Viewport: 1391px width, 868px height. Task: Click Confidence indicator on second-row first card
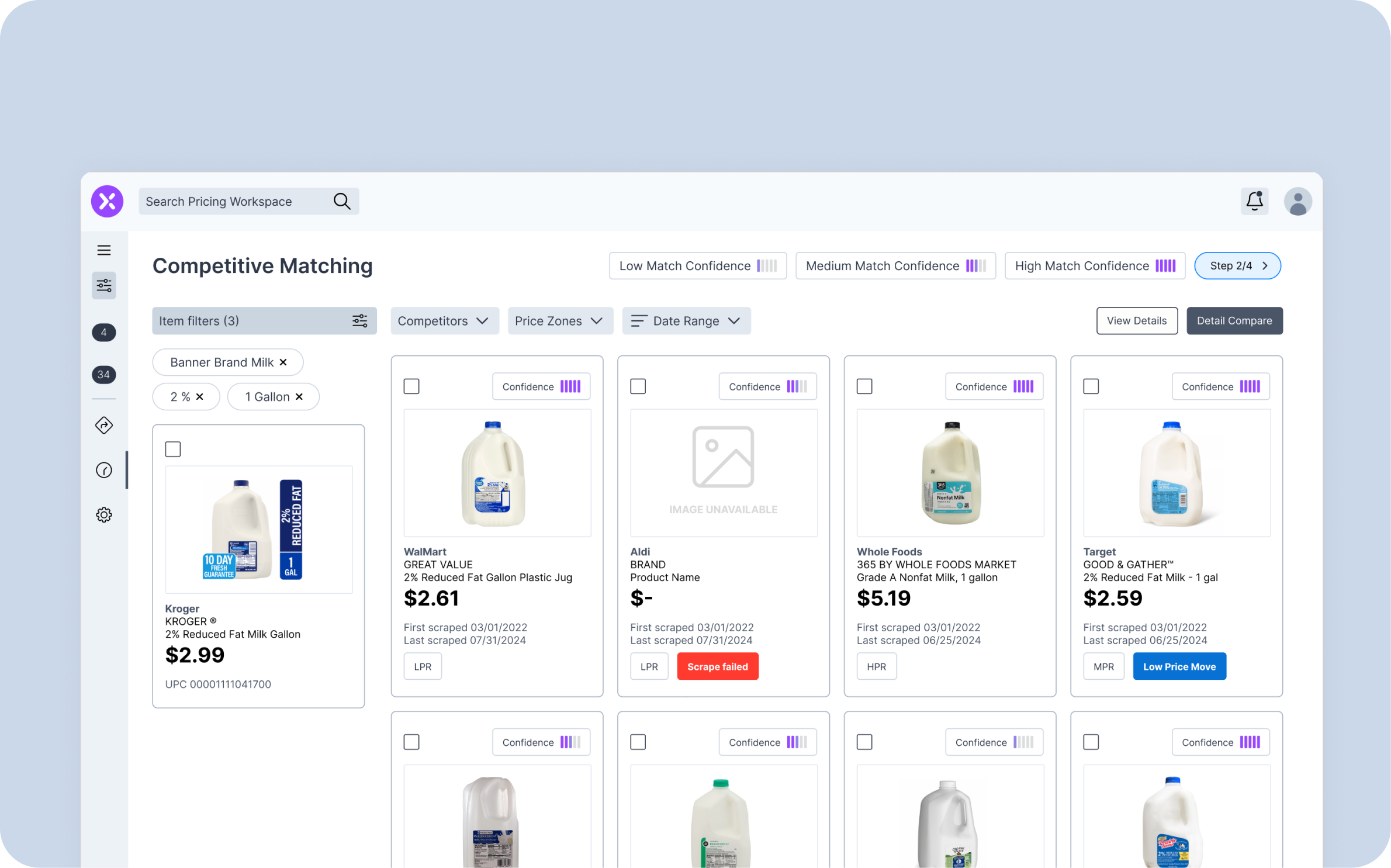coord(541,742)
